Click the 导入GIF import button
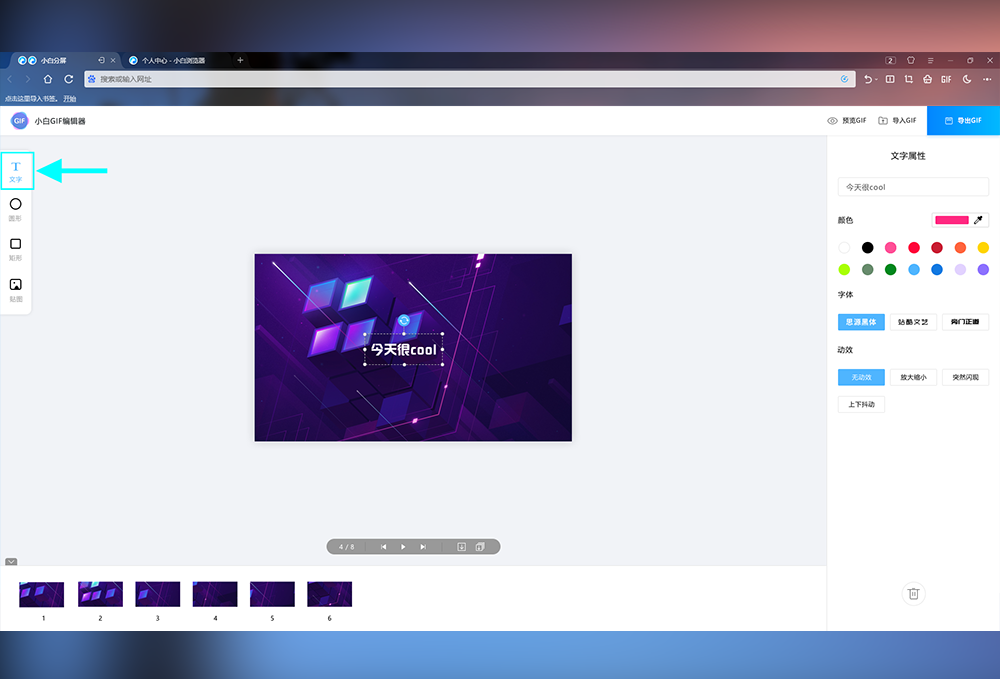This screenshot has height=679, width=1000. tap(897, 120)
